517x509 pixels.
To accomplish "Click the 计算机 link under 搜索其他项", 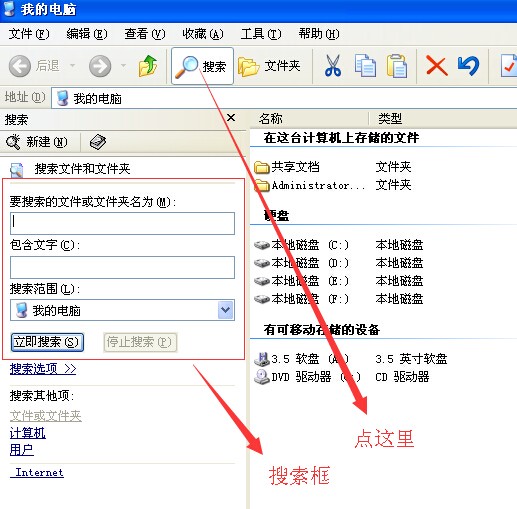I will click(x=28, y=433).
